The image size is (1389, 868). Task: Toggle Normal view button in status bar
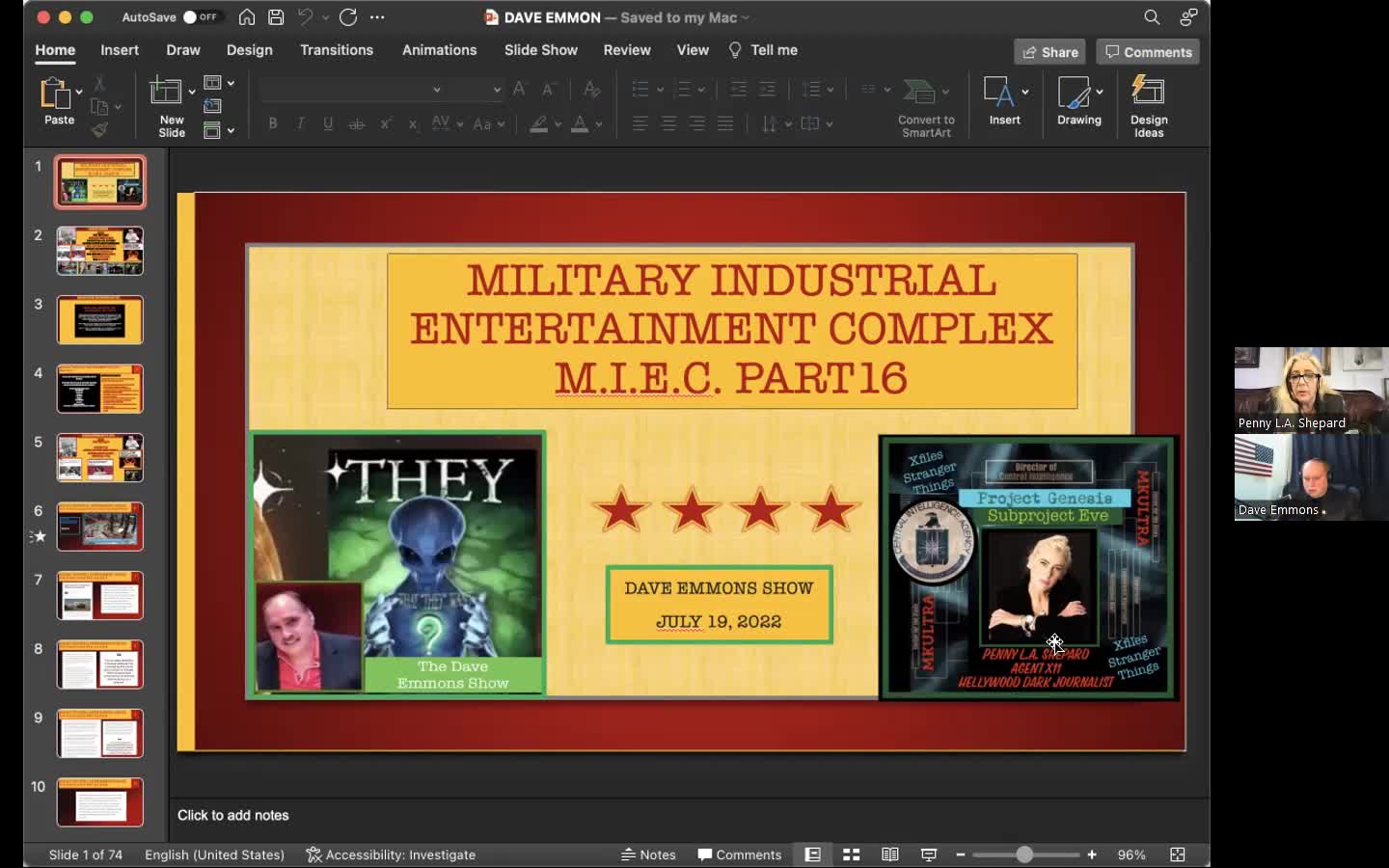pos(813,854)
